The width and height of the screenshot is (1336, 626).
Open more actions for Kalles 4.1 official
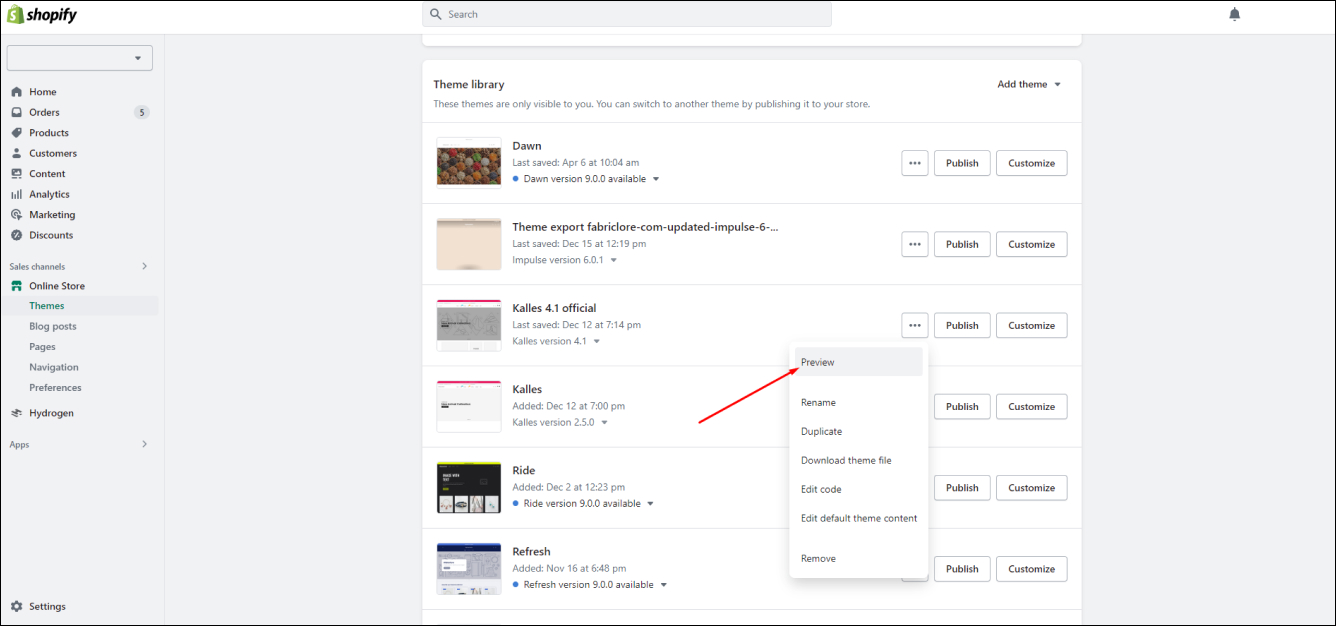click(x=915, y=325)
